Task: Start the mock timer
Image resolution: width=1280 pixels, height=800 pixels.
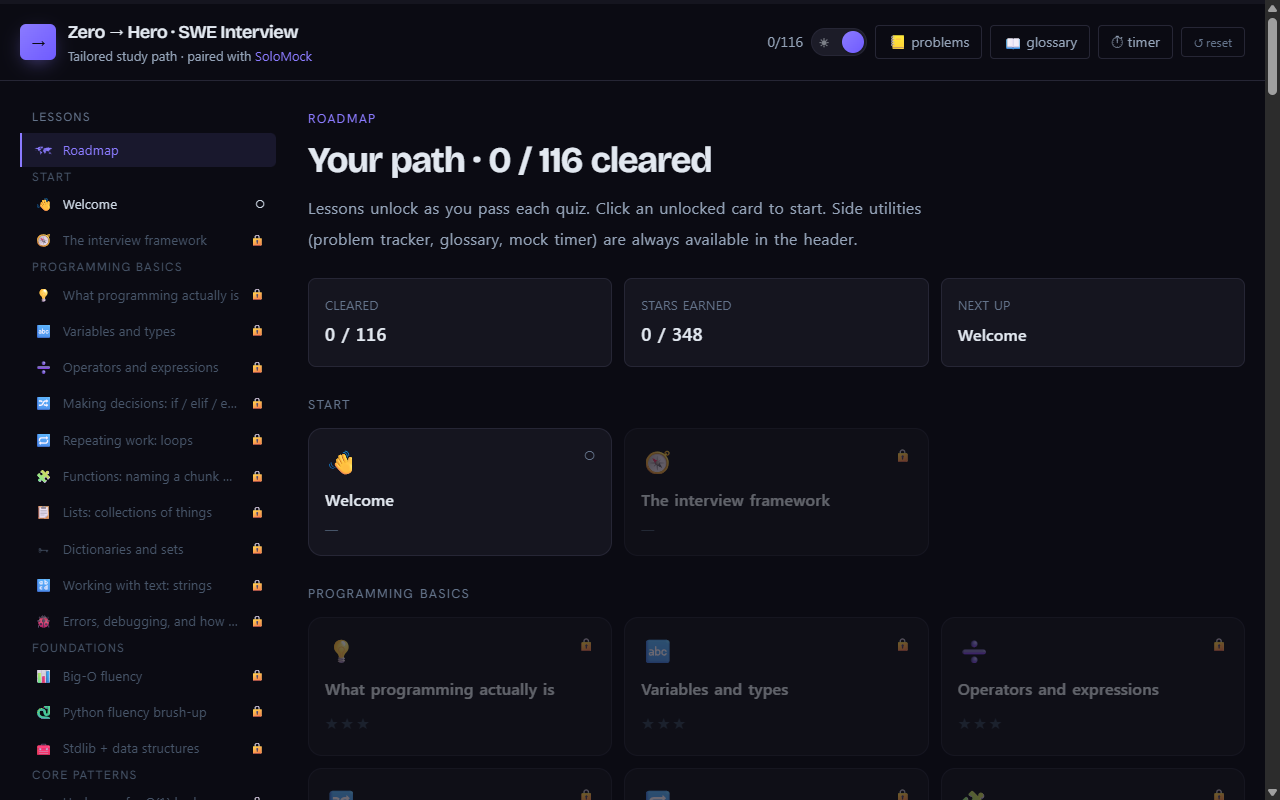Action: pos(1135,42)
